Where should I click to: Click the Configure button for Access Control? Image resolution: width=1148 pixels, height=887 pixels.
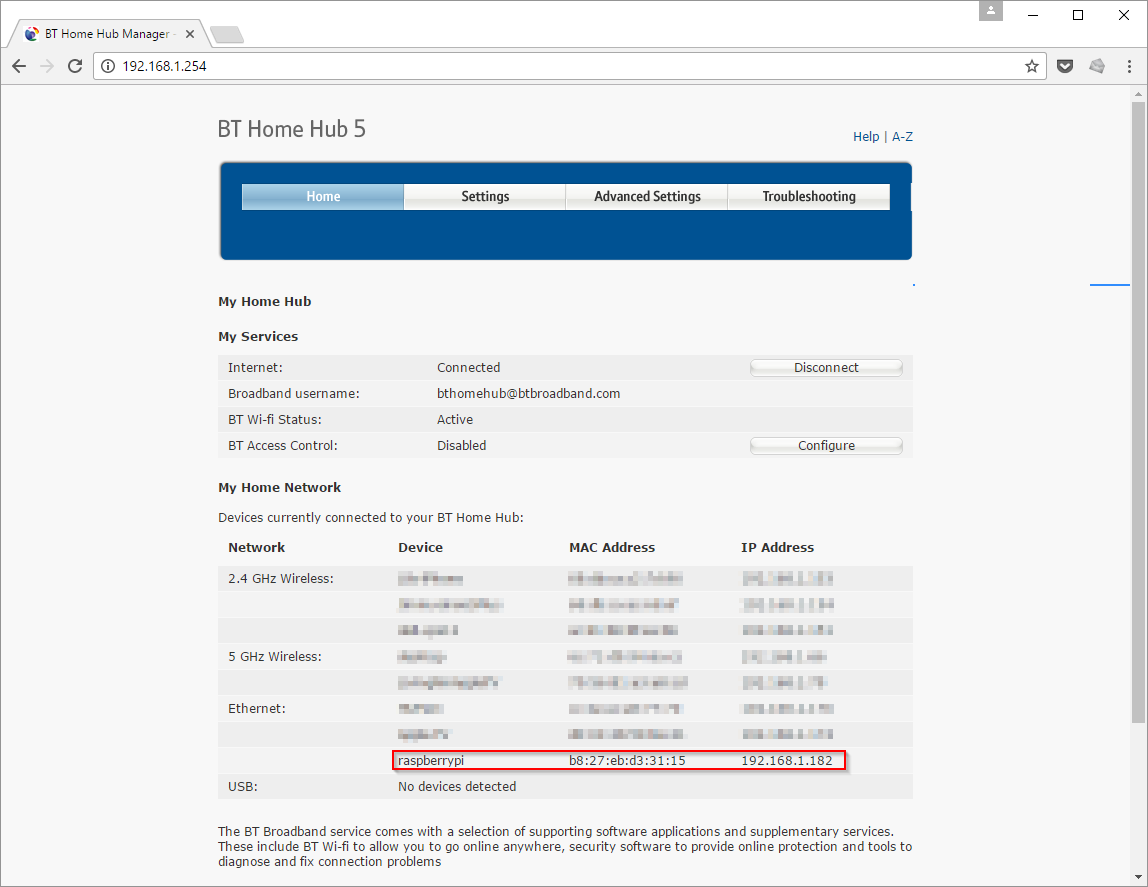(826, 446)
